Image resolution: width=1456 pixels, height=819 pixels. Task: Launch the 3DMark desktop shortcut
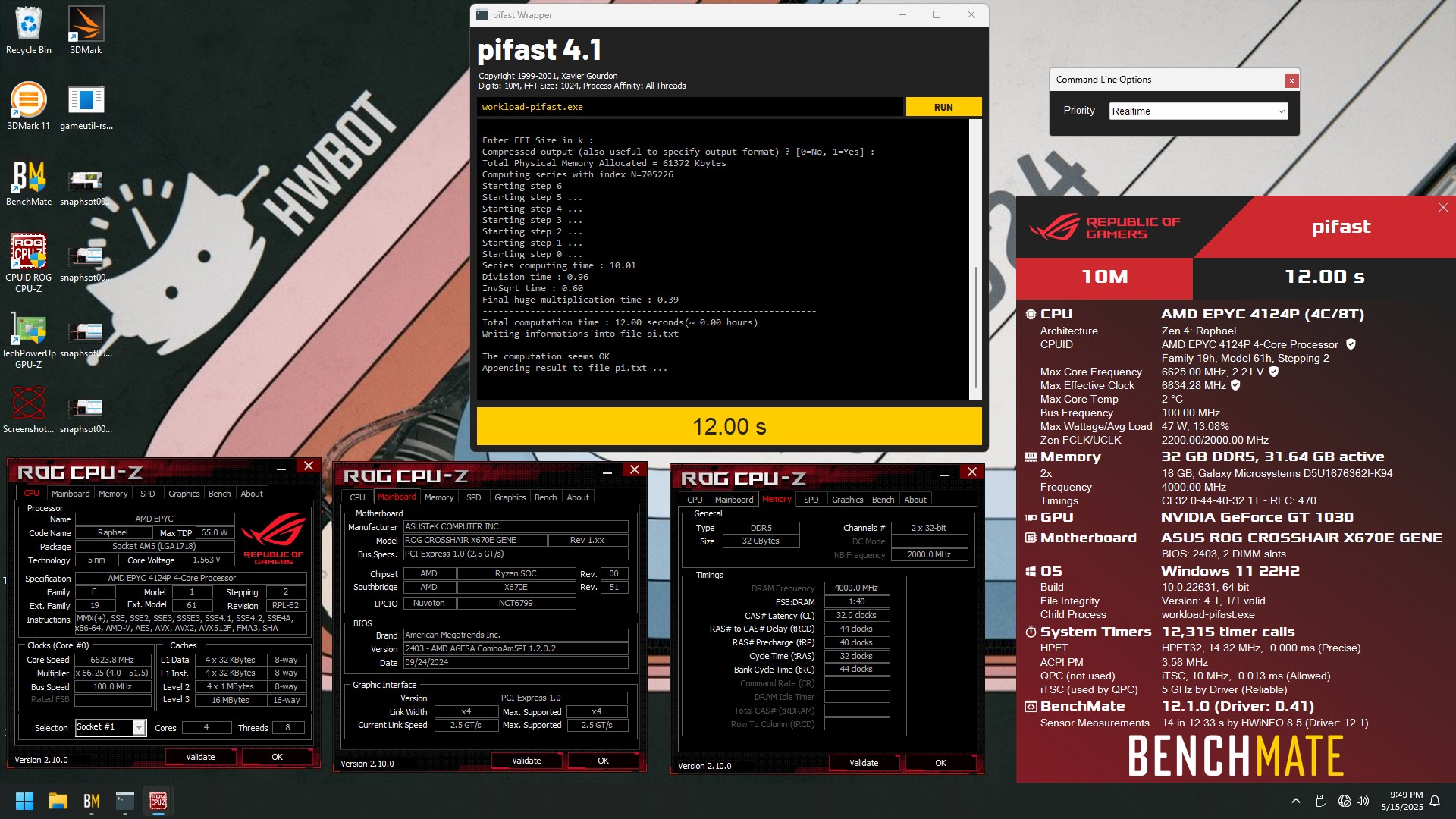86,30
